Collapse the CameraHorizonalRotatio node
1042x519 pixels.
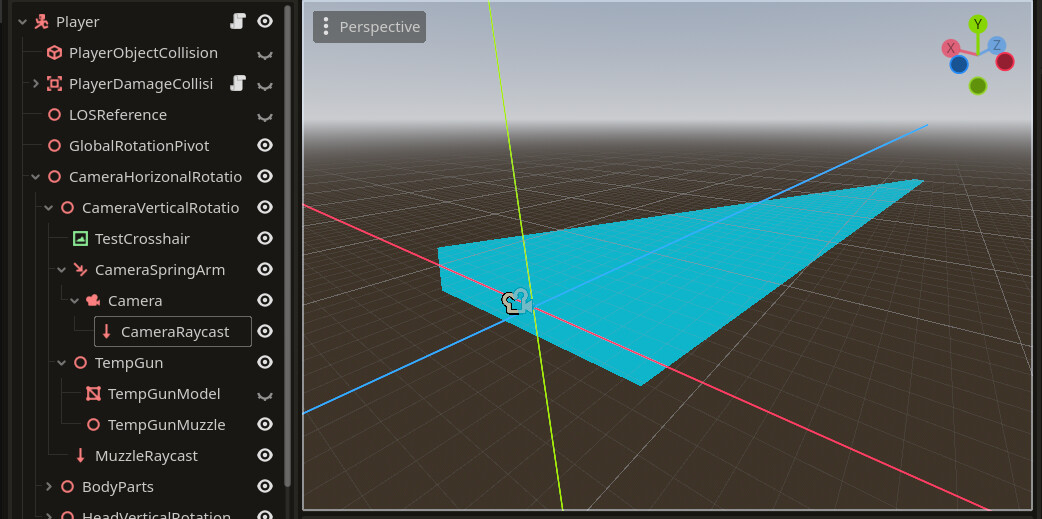(35, 177)
